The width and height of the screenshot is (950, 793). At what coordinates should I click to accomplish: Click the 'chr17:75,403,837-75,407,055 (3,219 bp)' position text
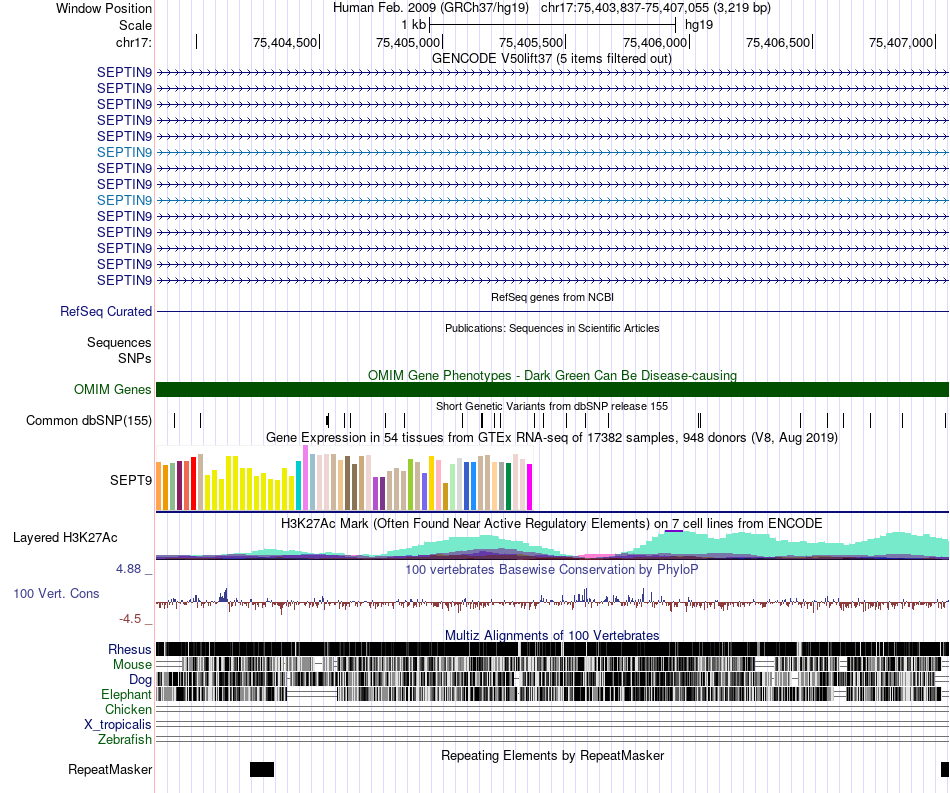tap(656, 8)
